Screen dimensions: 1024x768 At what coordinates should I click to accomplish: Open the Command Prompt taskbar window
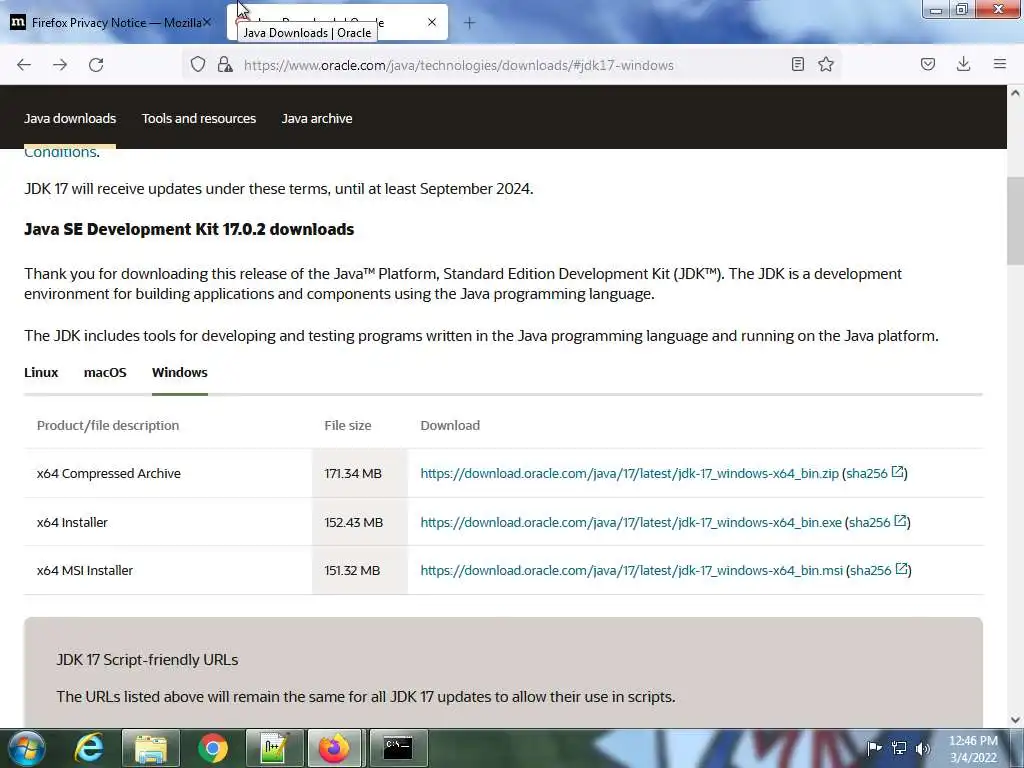pyautogui.click(x=398, y=748)
